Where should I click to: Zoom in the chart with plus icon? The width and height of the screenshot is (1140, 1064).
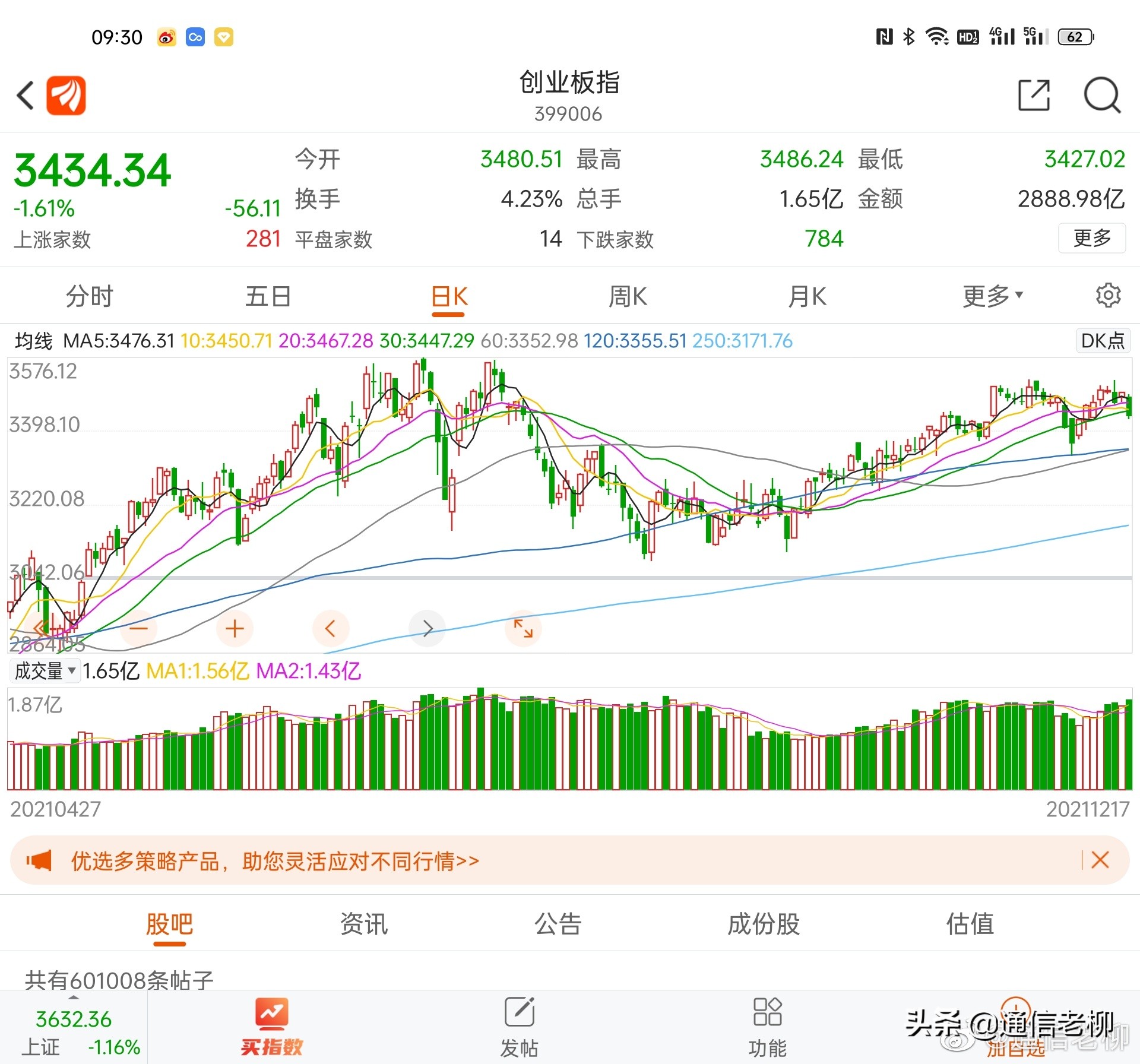pos(235,628)
